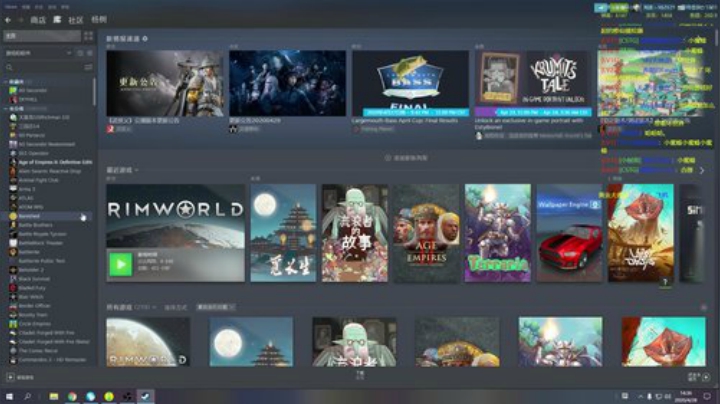Click the library search field

44,67
